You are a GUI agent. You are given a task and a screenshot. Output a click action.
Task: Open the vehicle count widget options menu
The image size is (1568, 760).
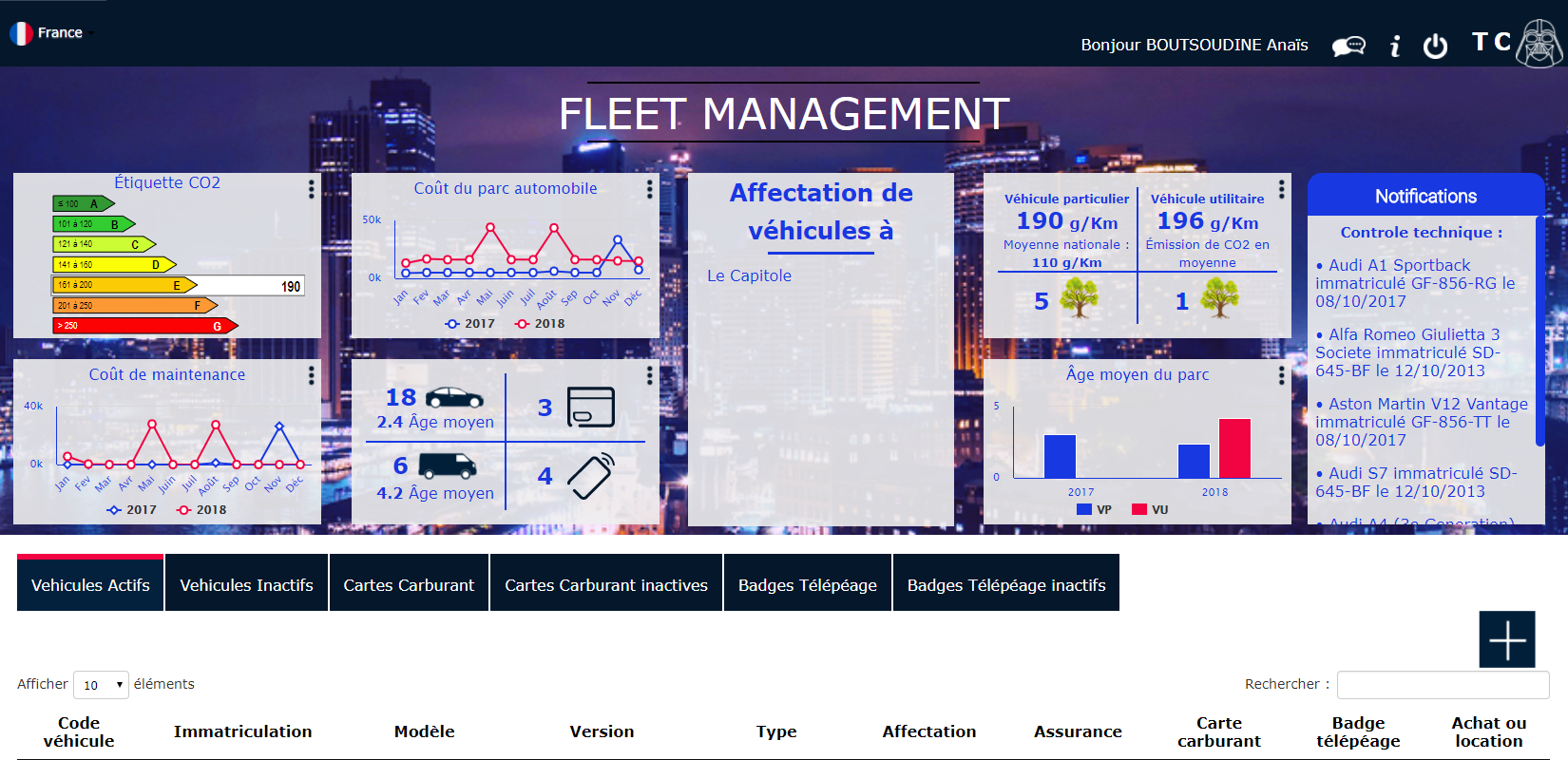[649, 375]
